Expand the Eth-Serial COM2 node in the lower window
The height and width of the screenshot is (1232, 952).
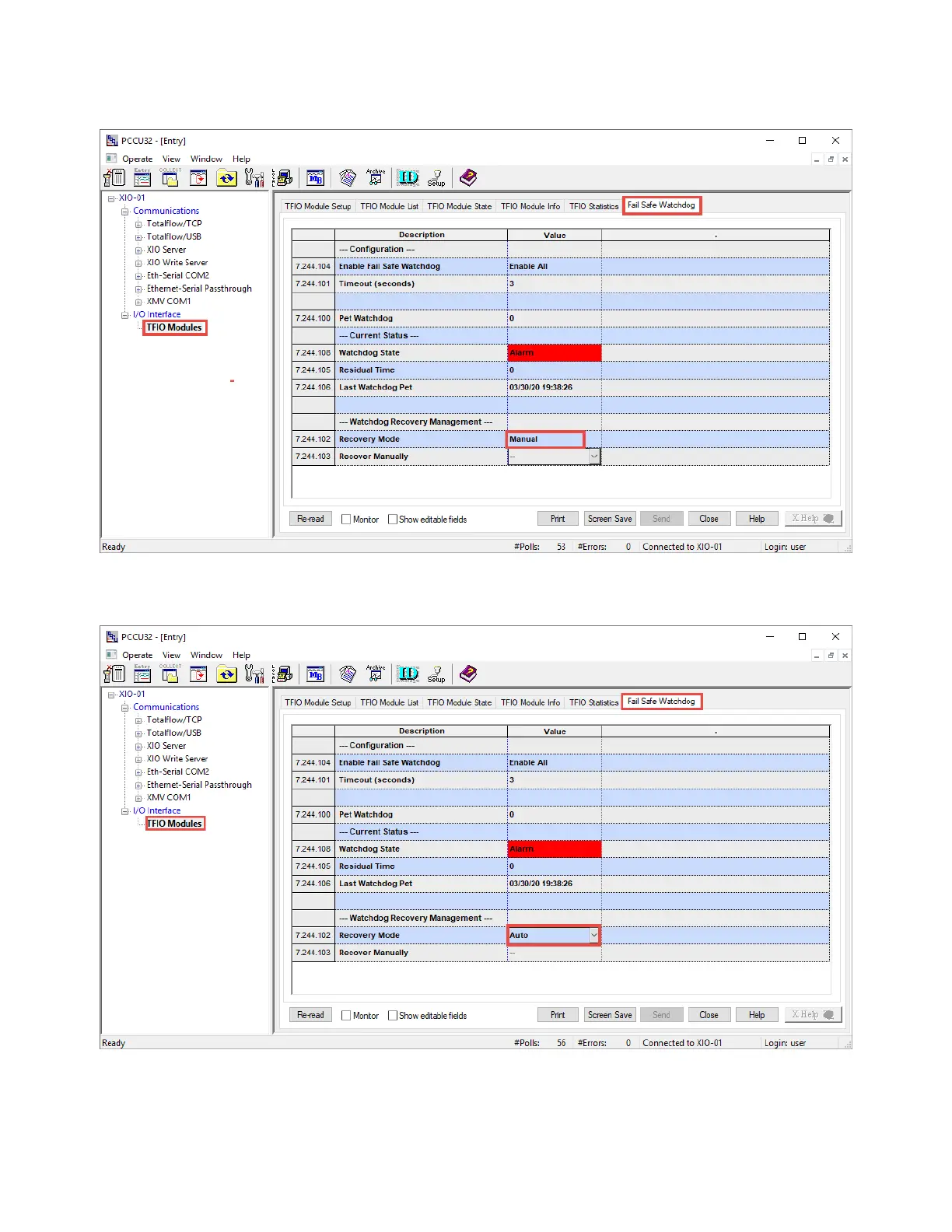(138, 772)
